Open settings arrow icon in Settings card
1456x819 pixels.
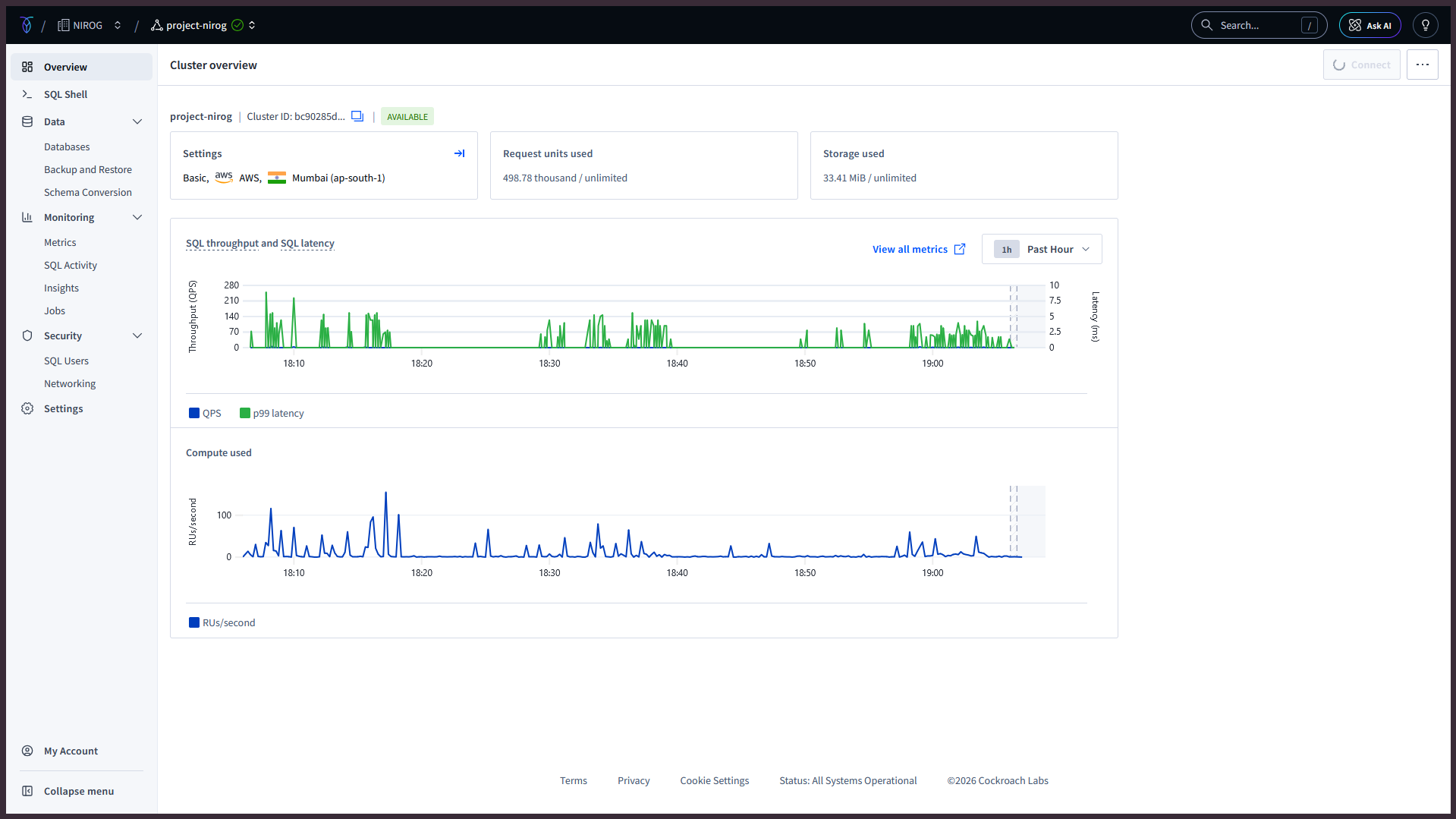459,153
